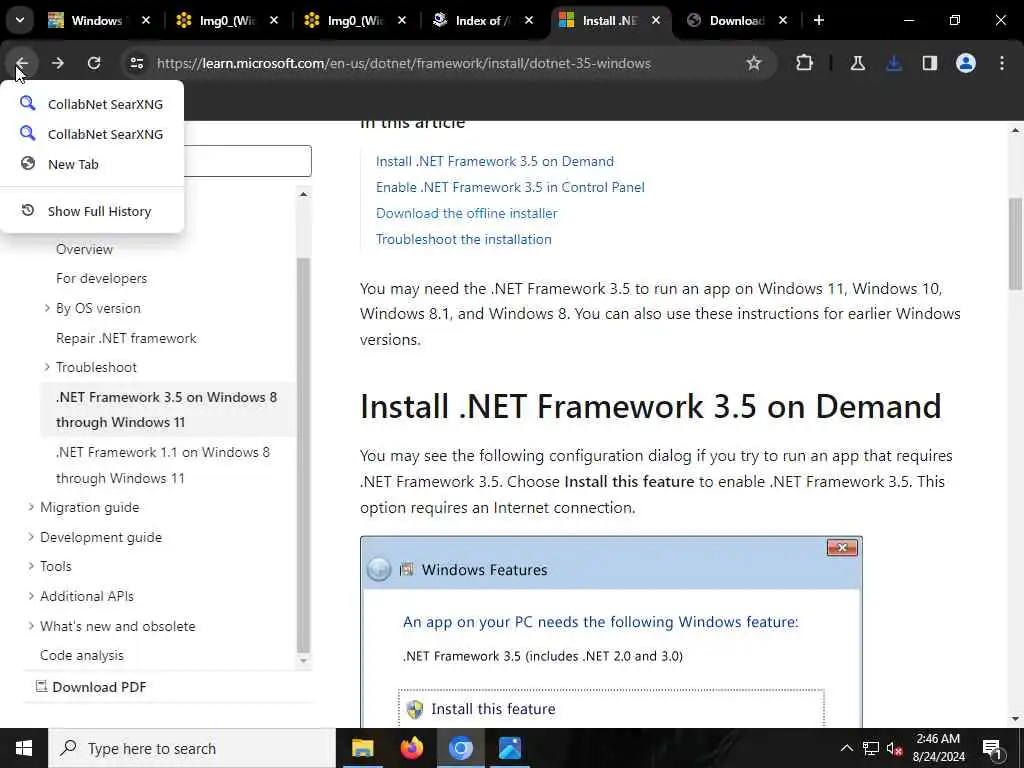Screen dimensions: 1024x768
Task: Click the page vertical scrollbar thumb
Action: 1015,243
